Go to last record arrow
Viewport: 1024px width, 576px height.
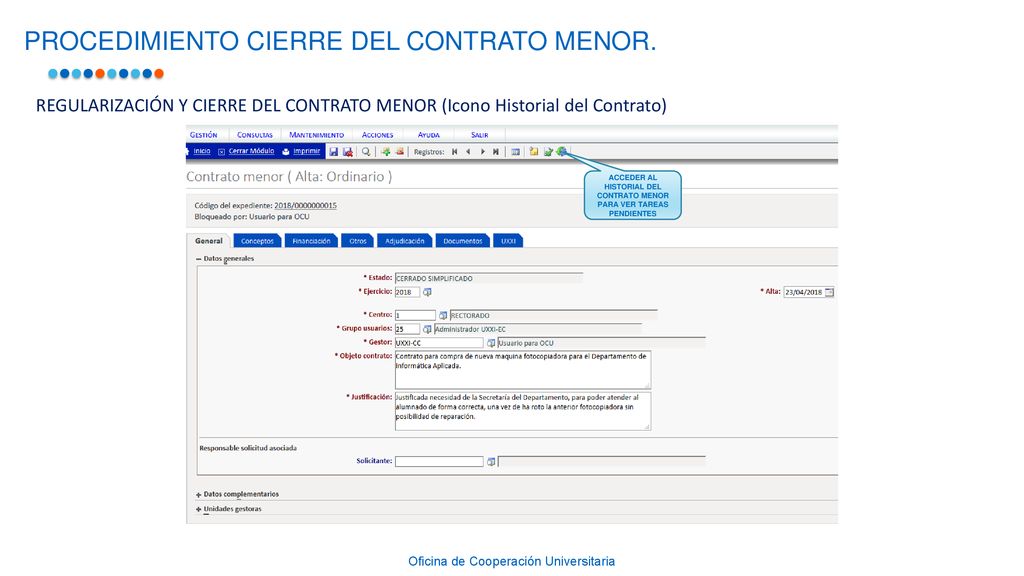click(x=496, y=152)
